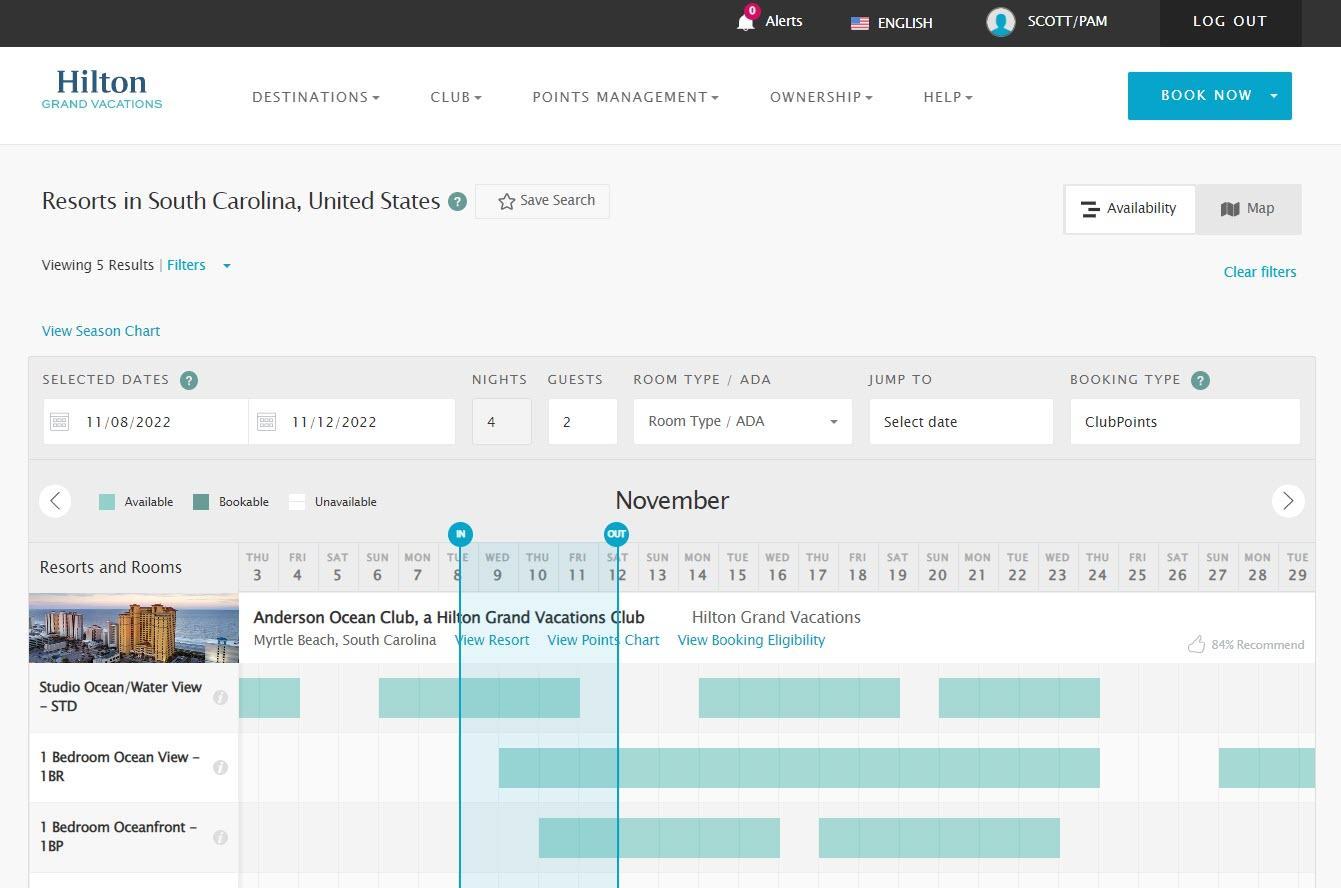Go to next month with right arrow
The image size is (1341, 888).
[x=1288, y=501]
